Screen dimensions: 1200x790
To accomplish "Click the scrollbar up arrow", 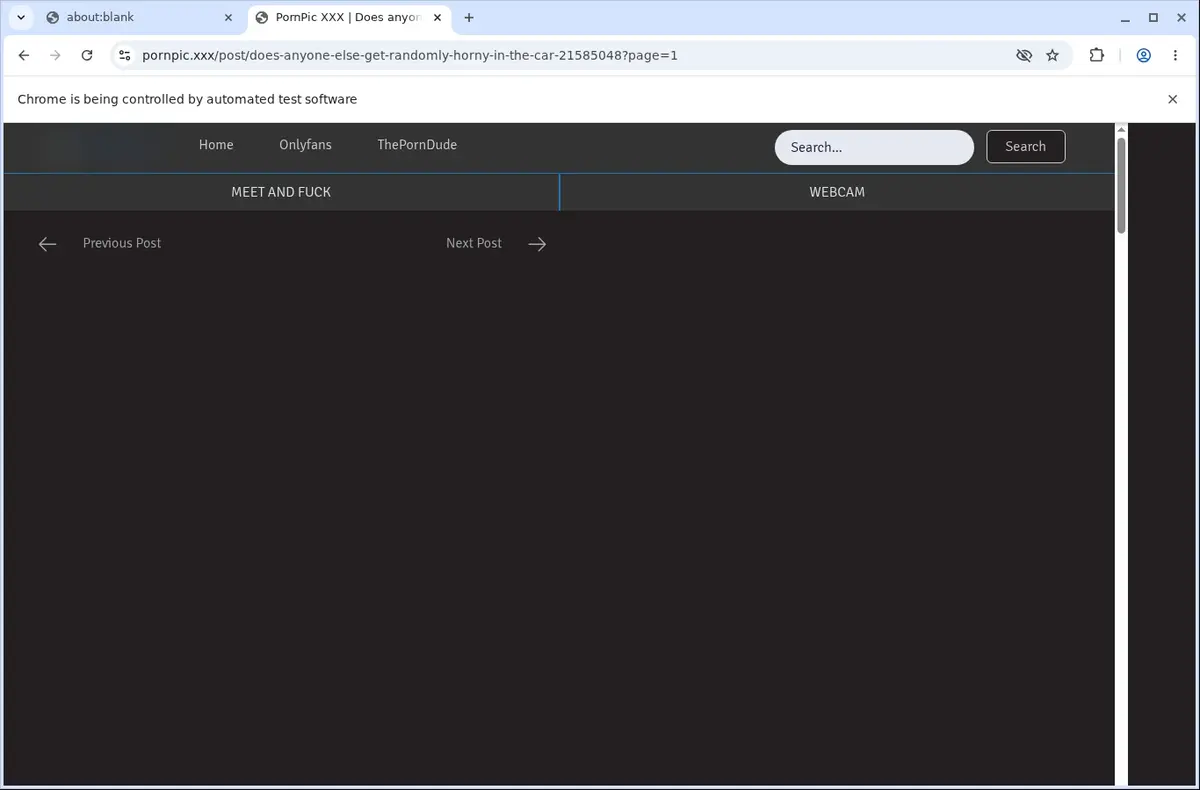I will click(1121, 129).
